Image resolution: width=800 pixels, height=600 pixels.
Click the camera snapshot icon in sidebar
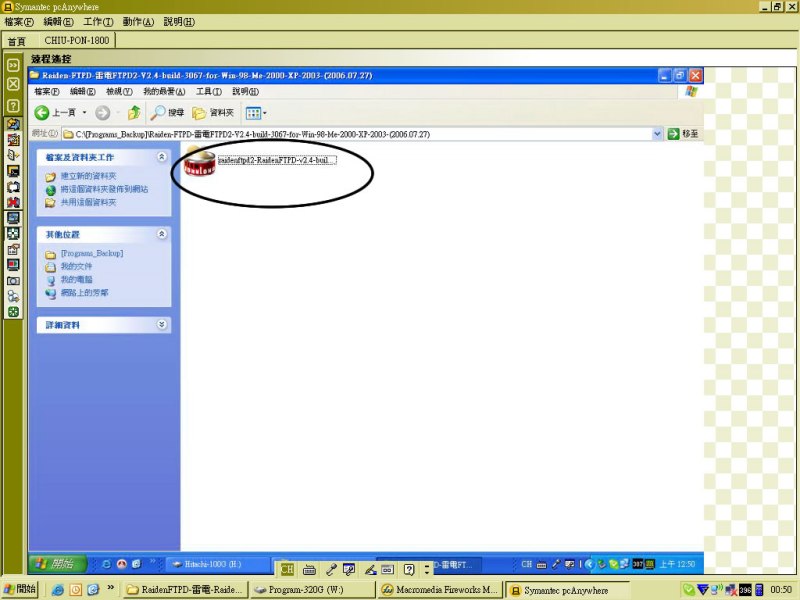click(13, 281)
